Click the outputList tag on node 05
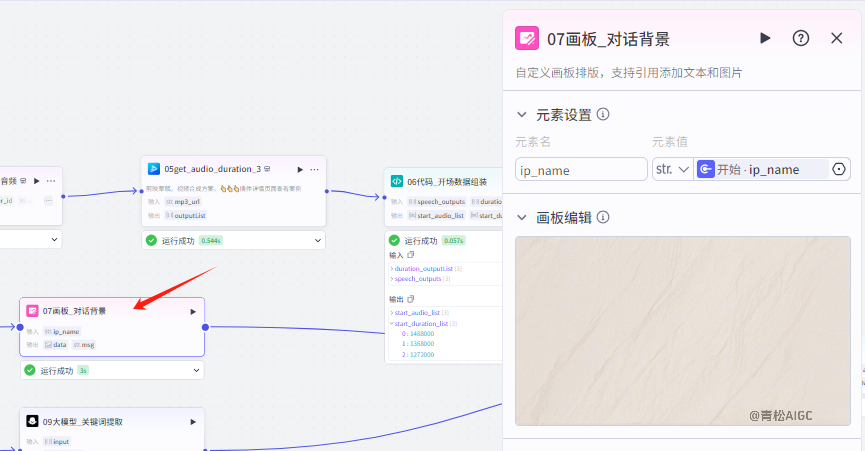 [x=186, y=216]
